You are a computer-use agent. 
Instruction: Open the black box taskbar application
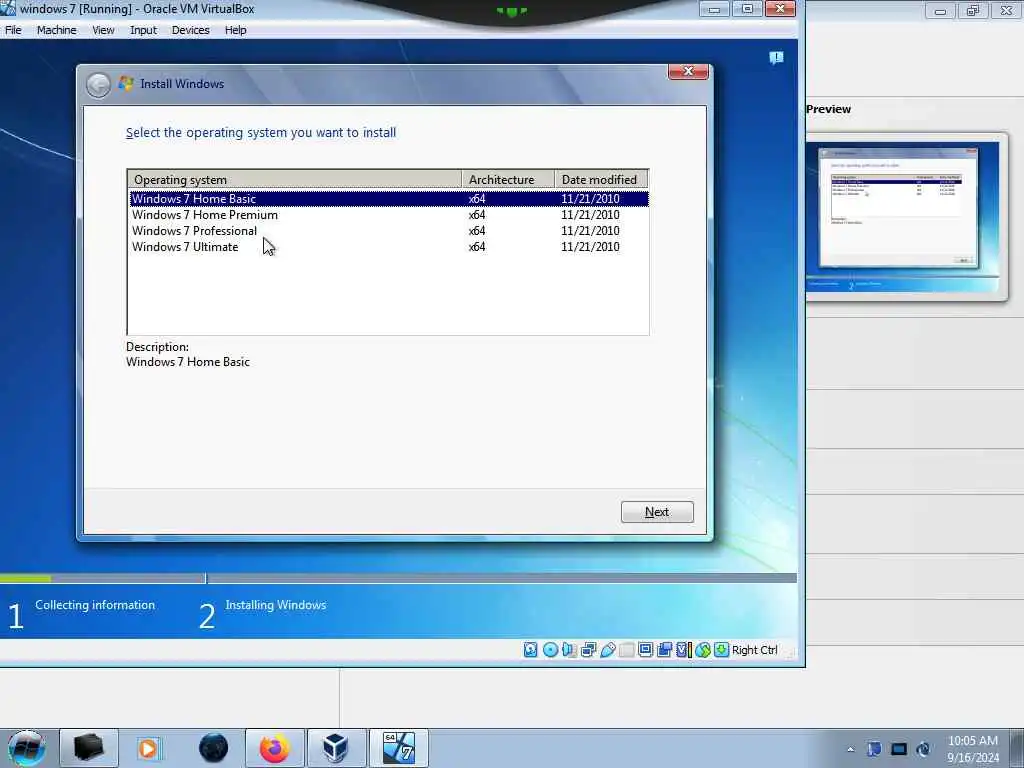pyautogui.click(x=89, y=748)
